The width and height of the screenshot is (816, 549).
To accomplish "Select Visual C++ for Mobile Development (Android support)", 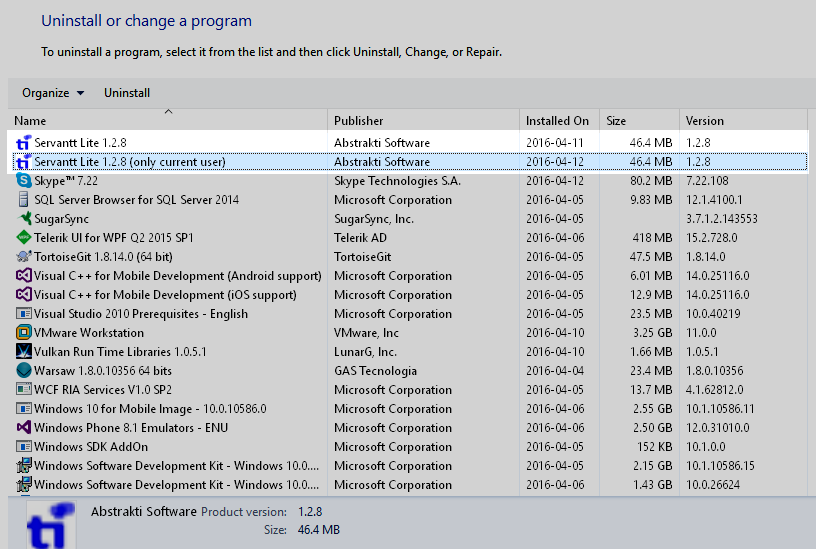I will pos(177,276).
